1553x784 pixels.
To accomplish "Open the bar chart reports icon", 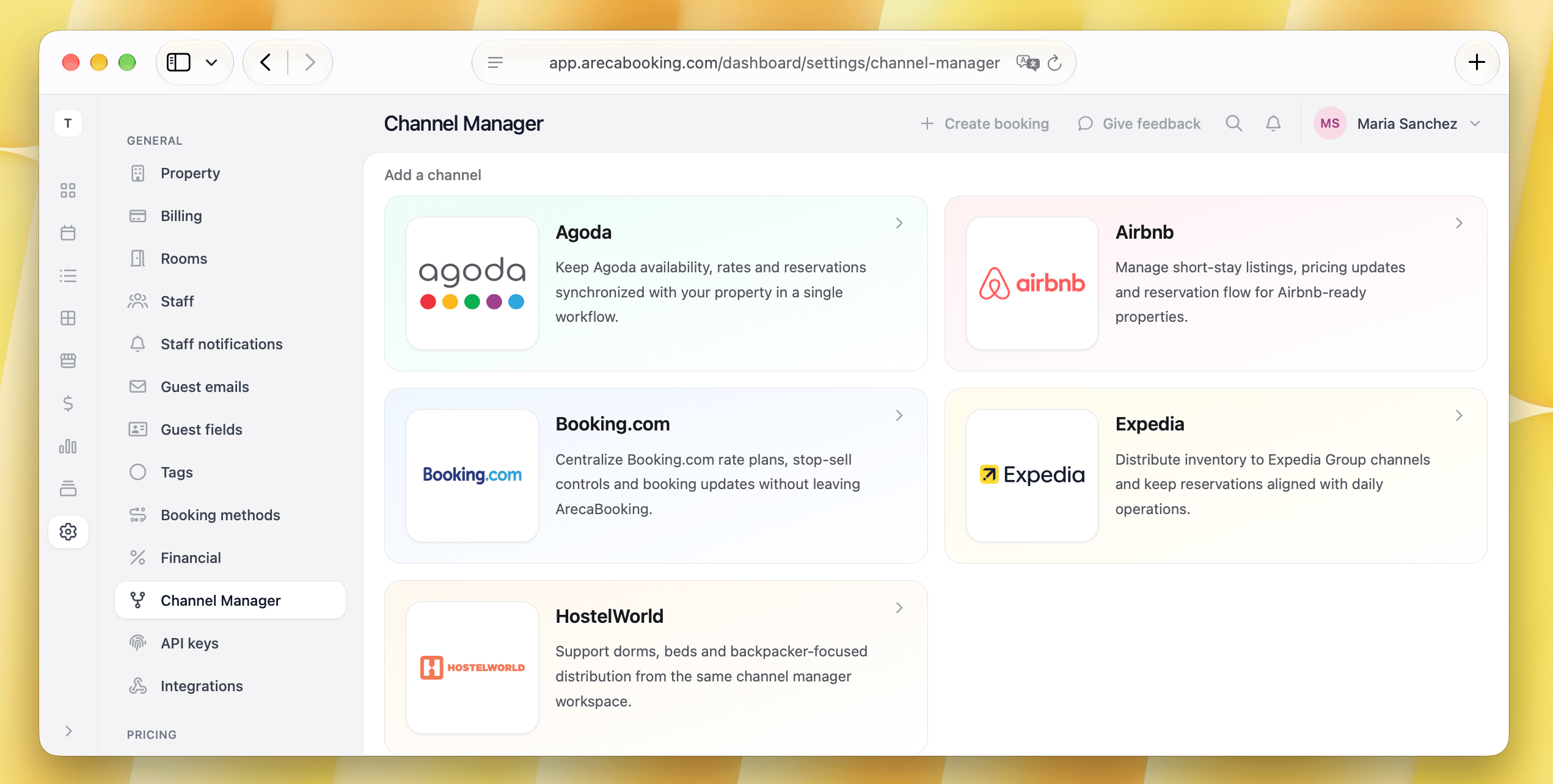I will (68, 446).
